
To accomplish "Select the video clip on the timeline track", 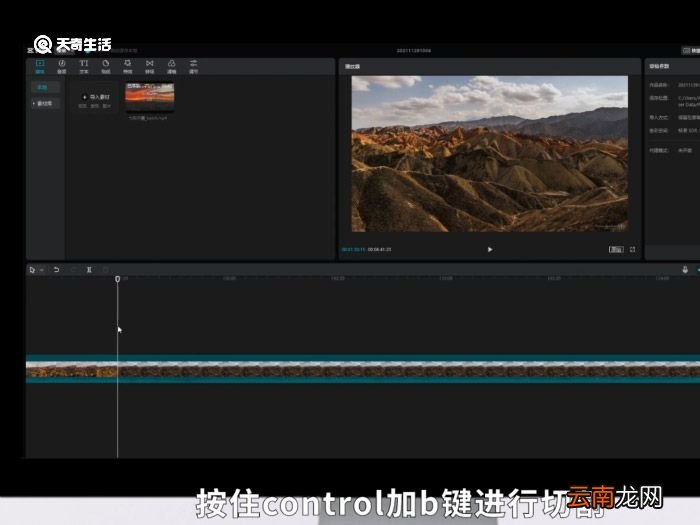I will tap(362, 369).
